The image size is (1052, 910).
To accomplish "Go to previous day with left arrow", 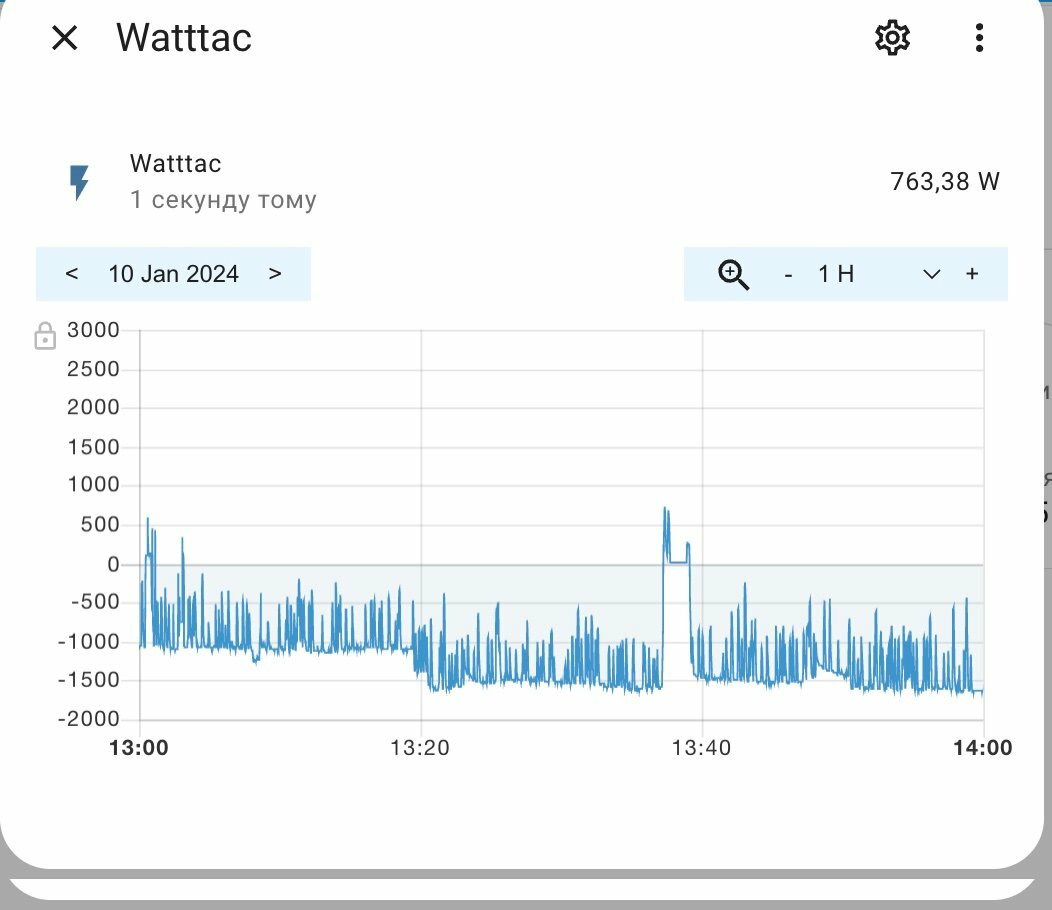I will 72,274.
